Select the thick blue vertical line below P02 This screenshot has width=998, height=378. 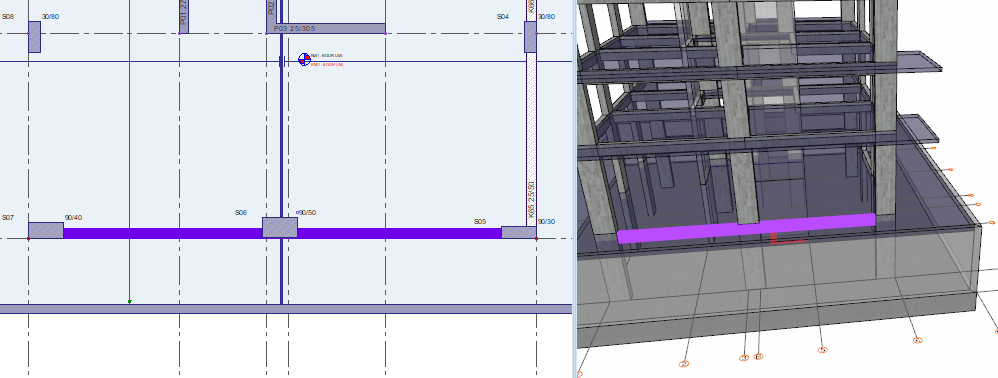281,169
